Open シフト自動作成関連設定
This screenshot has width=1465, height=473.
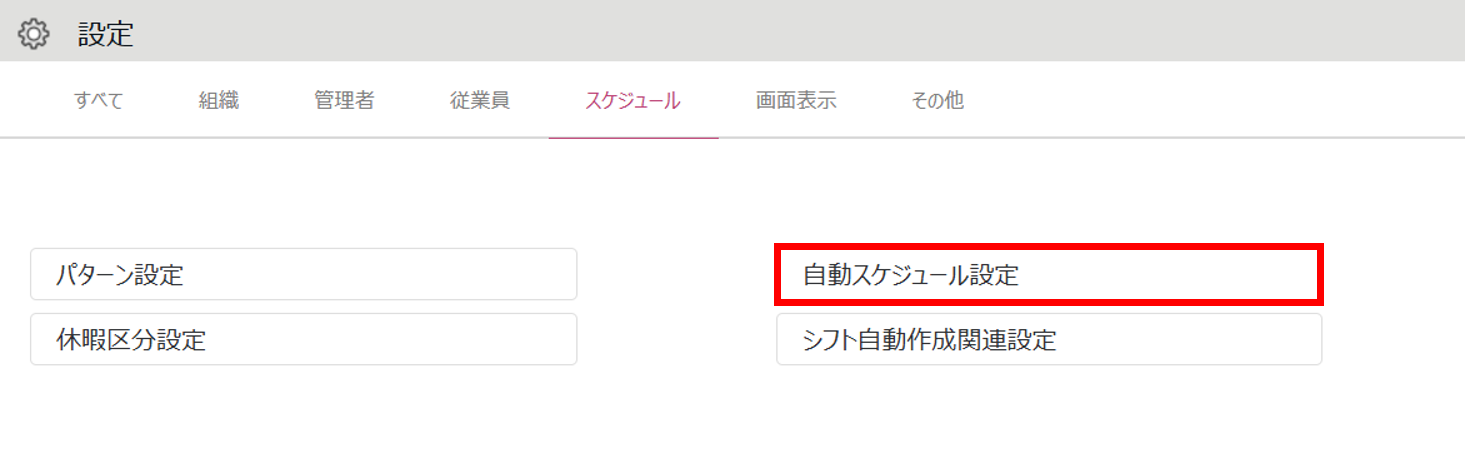point(1049,339)
